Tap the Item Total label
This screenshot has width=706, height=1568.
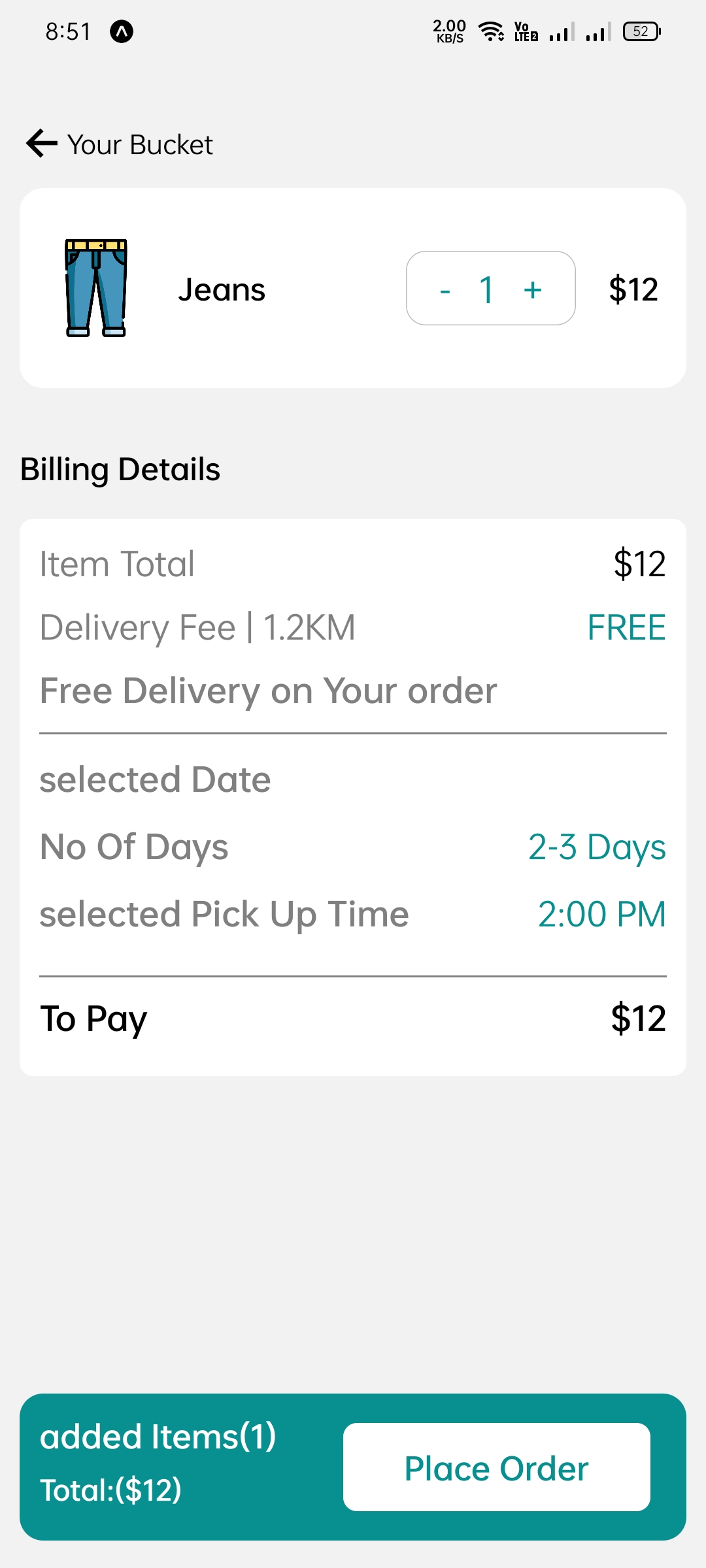point(117,564)
